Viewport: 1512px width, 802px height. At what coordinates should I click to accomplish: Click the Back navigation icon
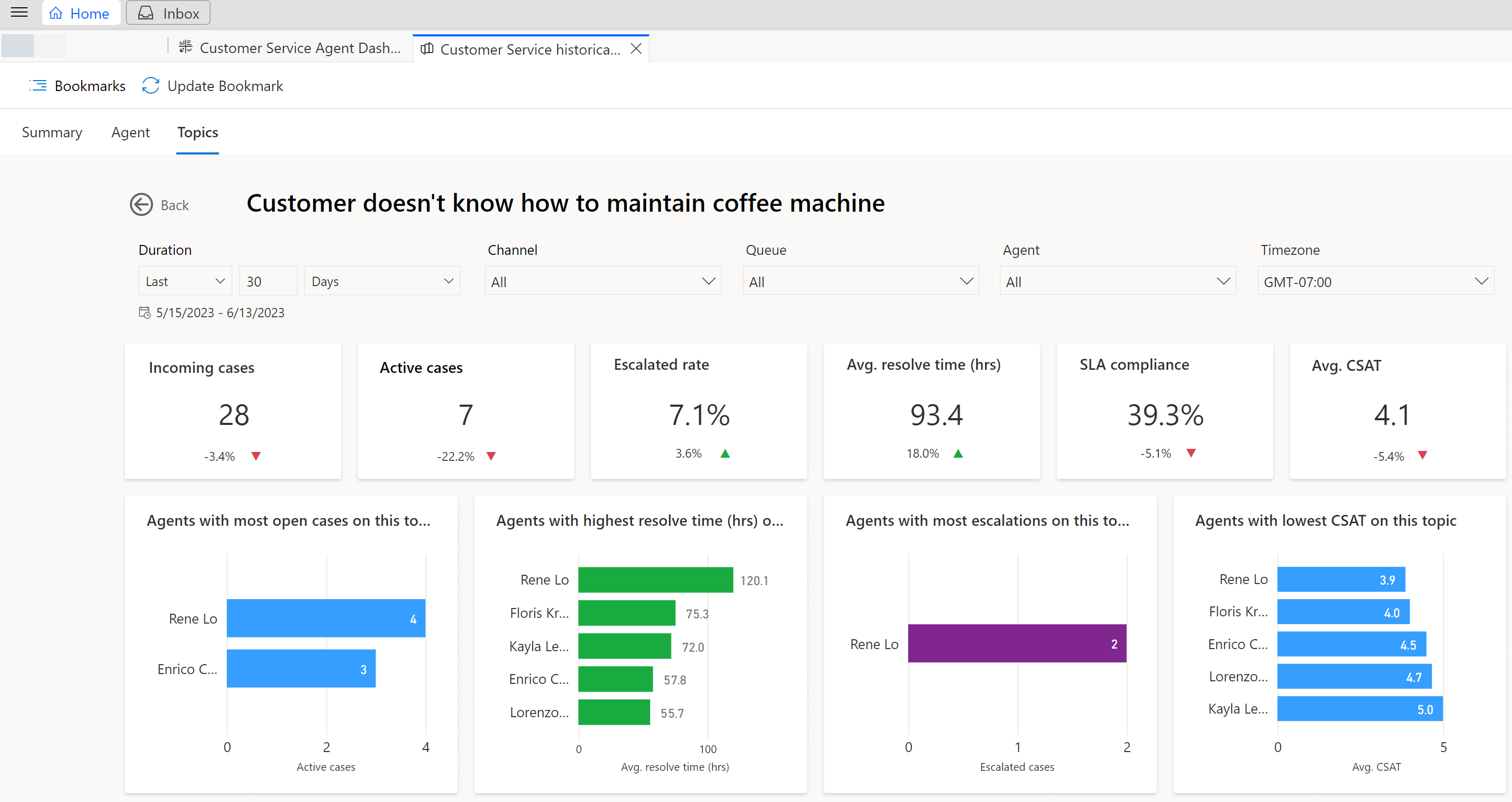click(140, 204)
